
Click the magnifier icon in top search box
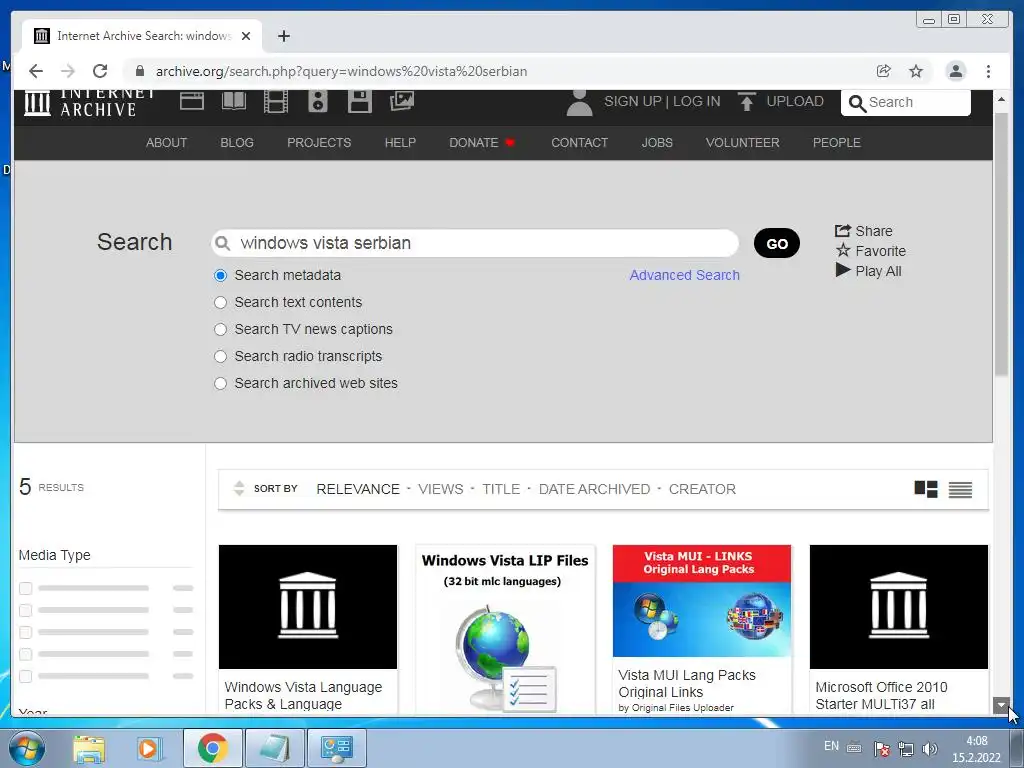[857, 103]
